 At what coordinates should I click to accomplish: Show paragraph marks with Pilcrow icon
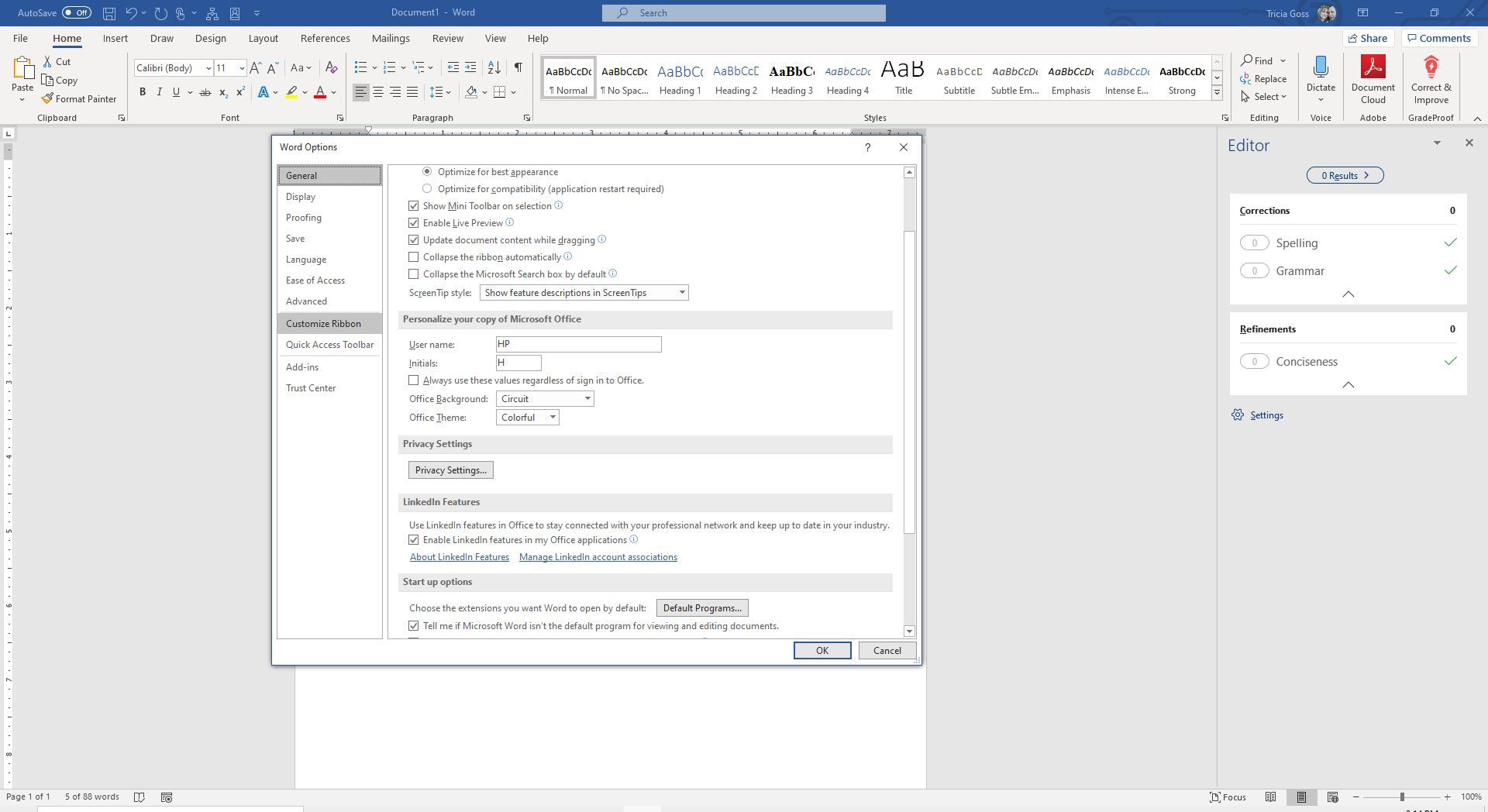pos(518,68)
